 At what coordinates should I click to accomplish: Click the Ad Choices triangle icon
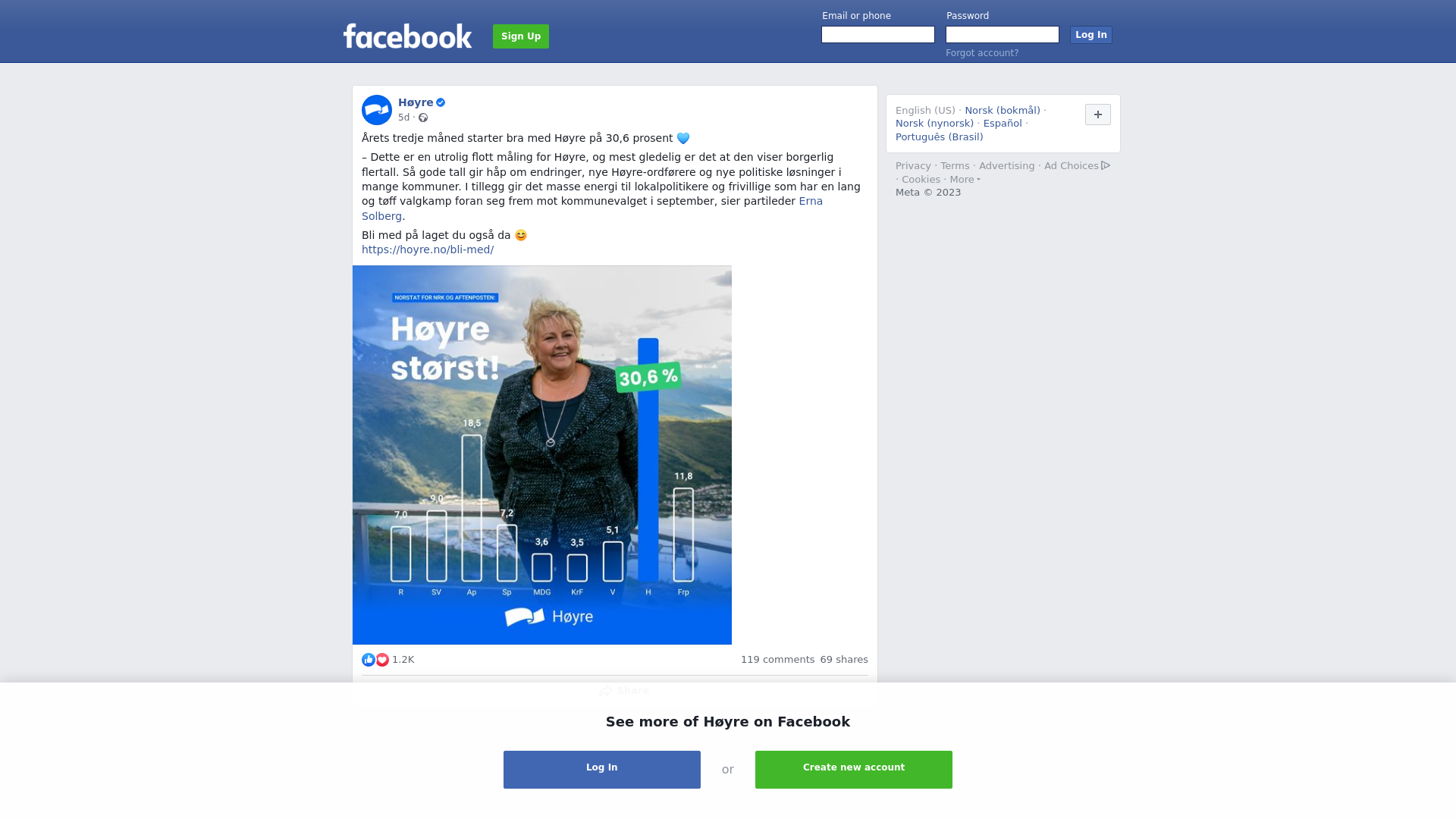(1106, 165)
